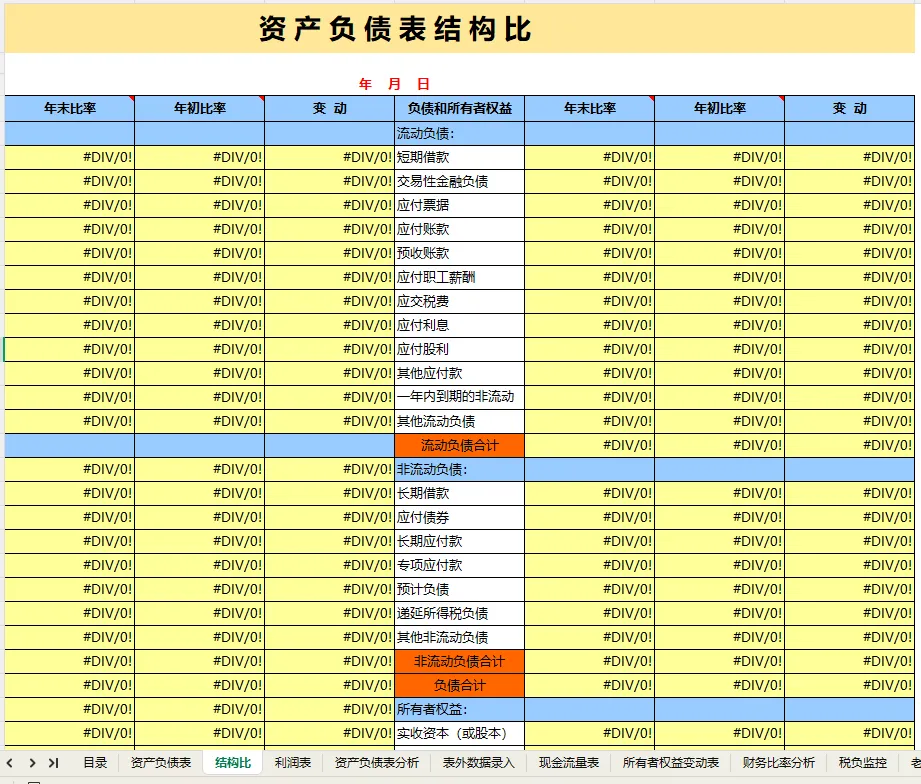Click the 应付股利 cell
The height and width of the screenshot is (784, 921).
coord(459,349)
